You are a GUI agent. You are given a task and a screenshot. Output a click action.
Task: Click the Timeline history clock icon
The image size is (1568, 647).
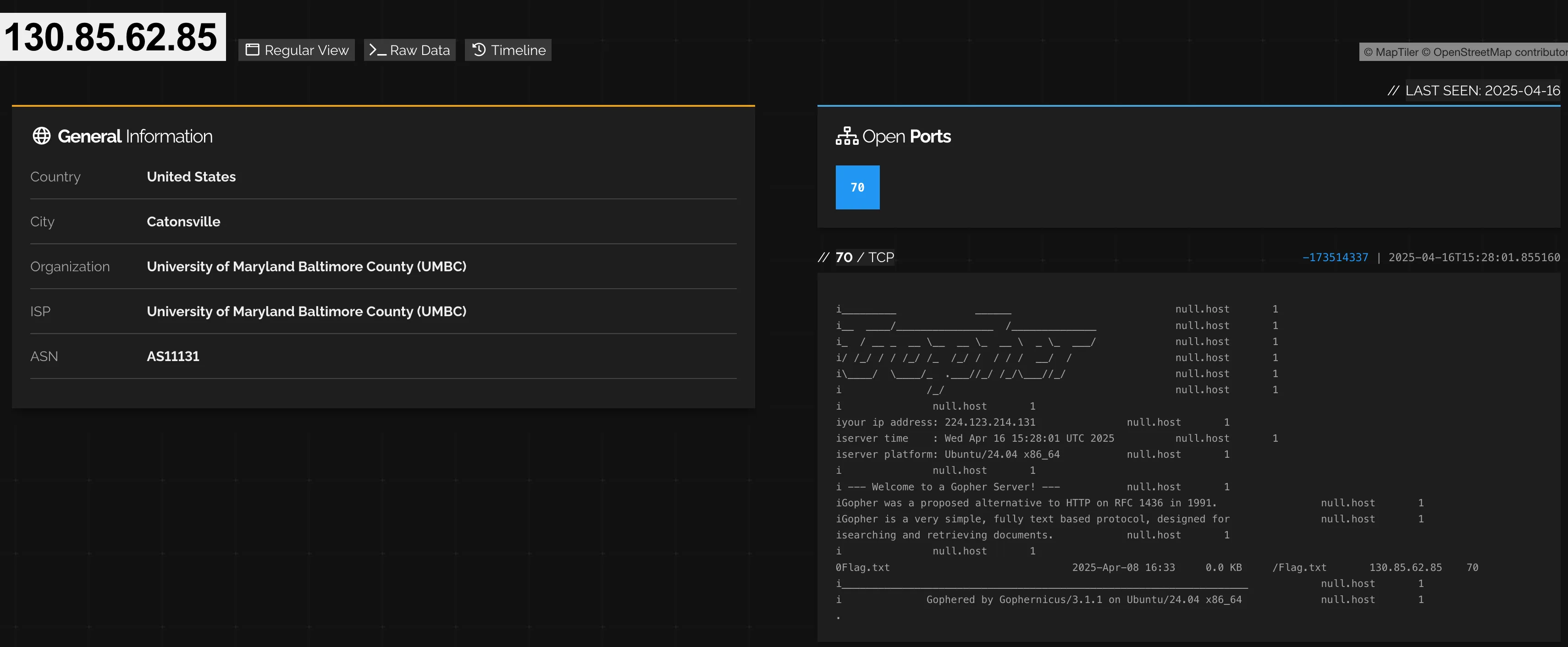[479, 49]
